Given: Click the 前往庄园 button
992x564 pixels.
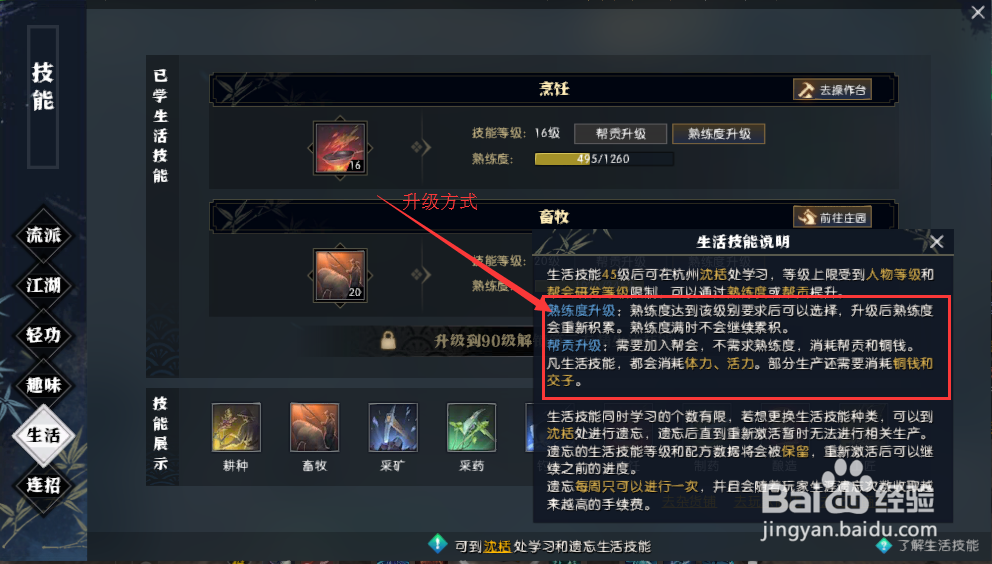Looking at the screenshot, I should coord(833,217).
